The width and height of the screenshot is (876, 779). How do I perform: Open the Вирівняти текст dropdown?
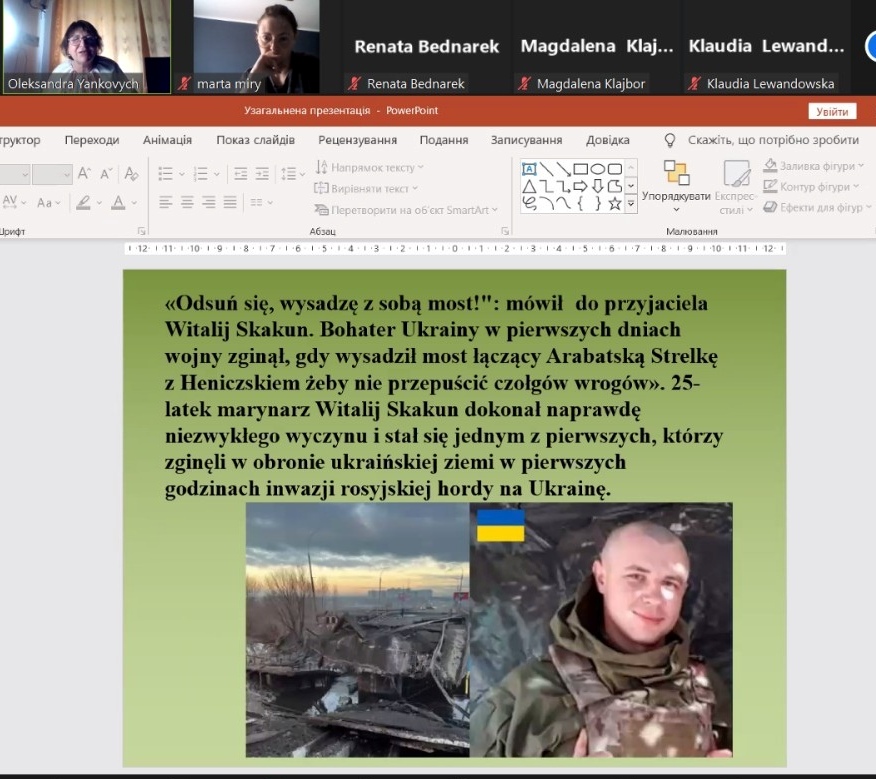366,188
